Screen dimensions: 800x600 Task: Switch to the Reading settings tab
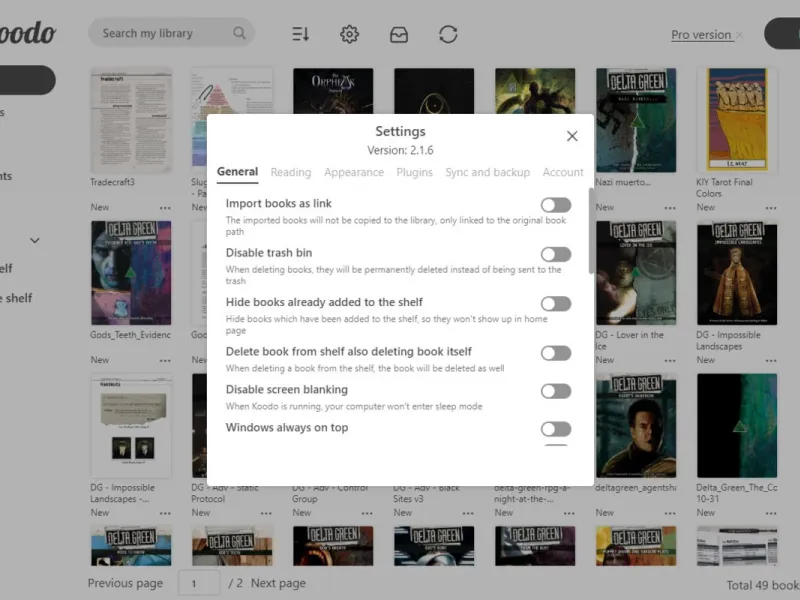(291, 172)
